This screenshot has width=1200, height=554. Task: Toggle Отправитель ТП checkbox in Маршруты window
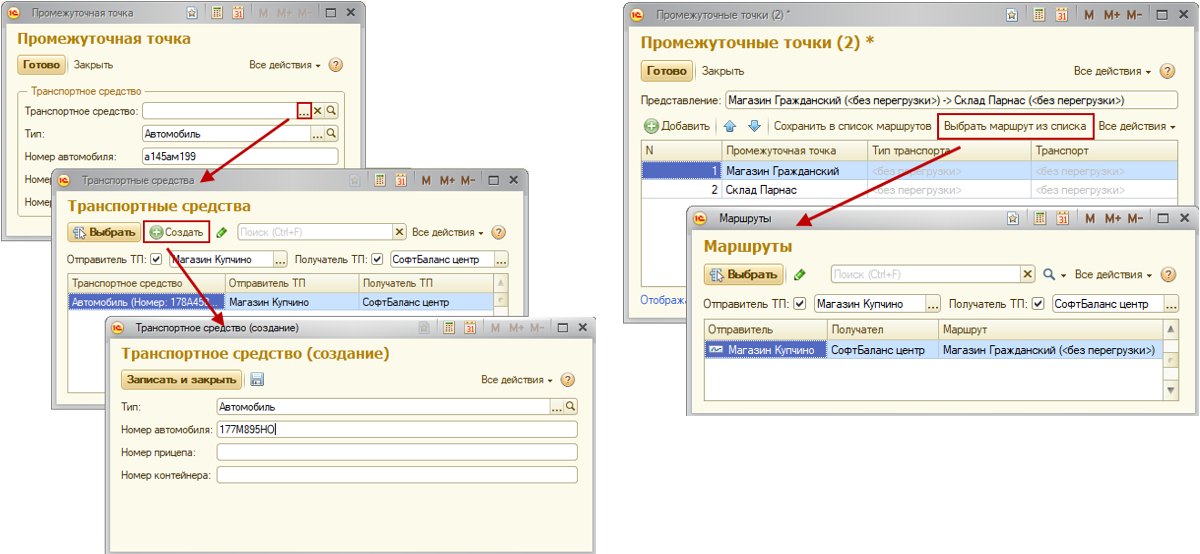pos(799,304)
